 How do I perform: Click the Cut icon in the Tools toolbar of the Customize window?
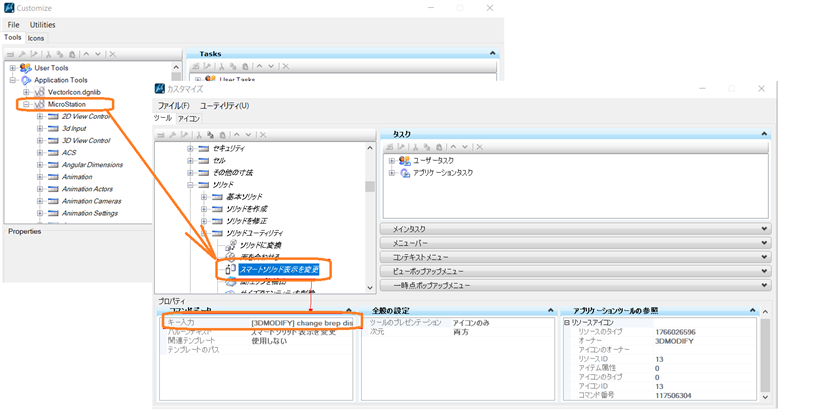pos(48,54)
